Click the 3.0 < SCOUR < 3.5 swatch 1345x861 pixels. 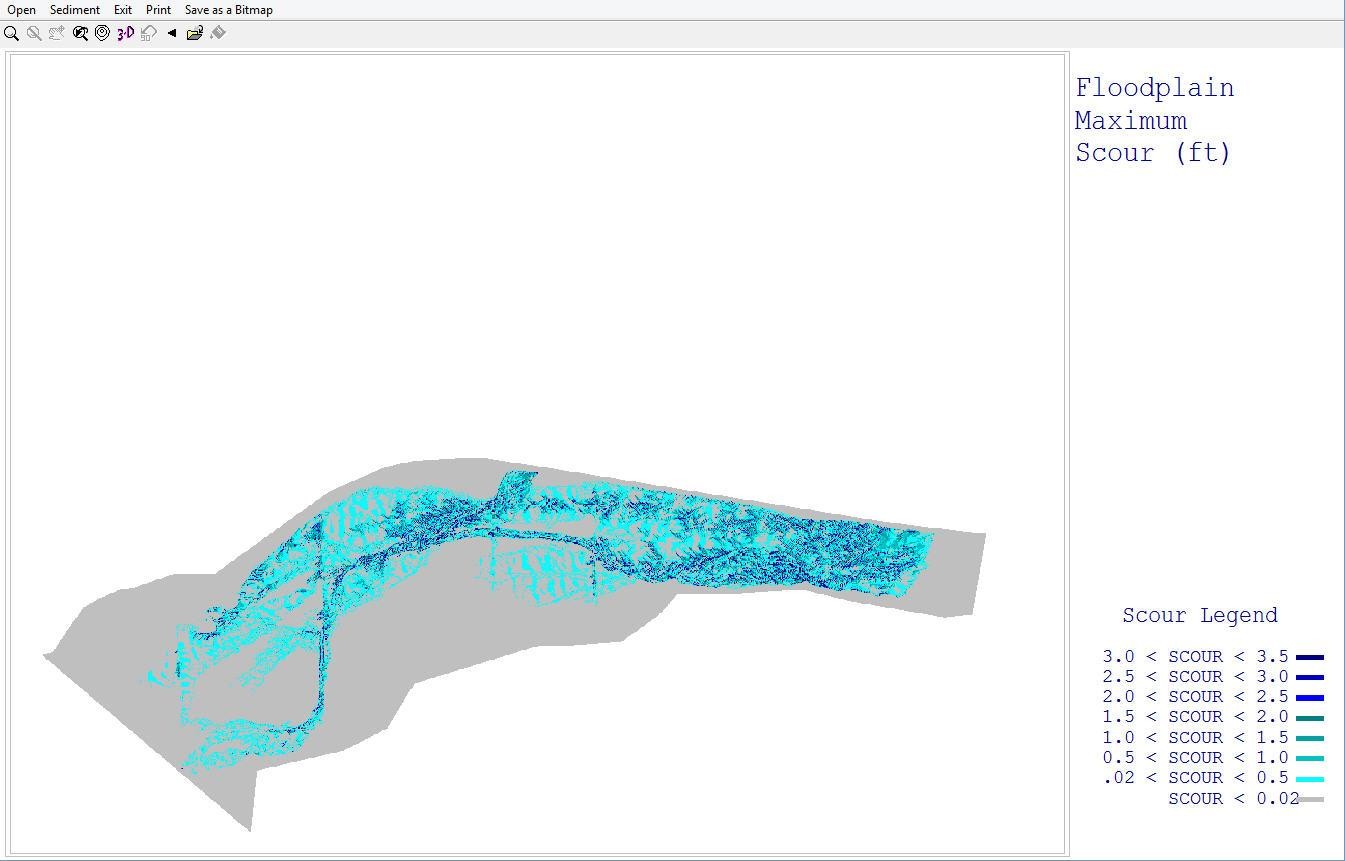click(x=1310, y=658)
